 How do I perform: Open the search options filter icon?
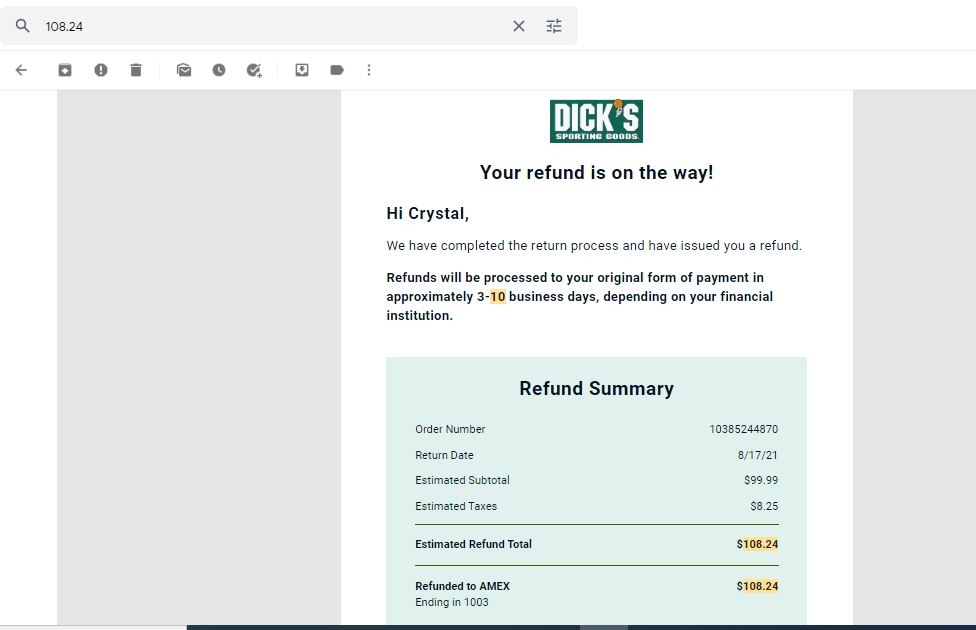click(x=554, y=26)
